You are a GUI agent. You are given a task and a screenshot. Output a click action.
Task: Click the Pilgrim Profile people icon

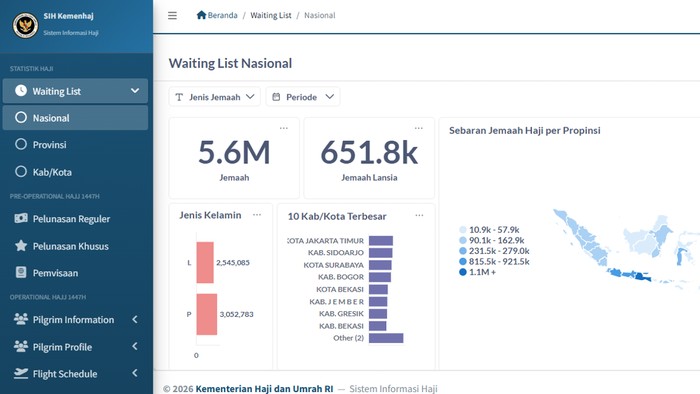coord(21,346)
